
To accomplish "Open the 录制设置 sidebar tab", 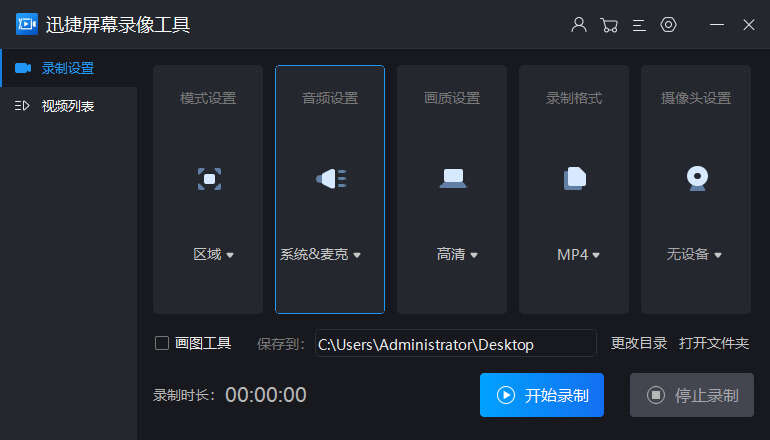I will point(69,68).
